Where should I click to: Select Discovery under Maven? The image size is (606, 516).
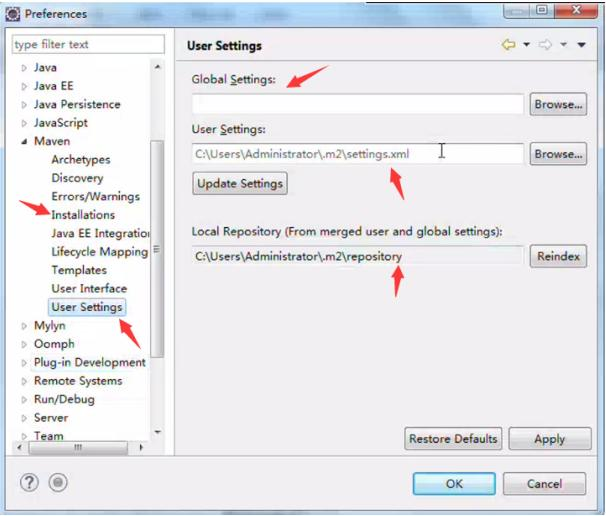click(77, 178)
